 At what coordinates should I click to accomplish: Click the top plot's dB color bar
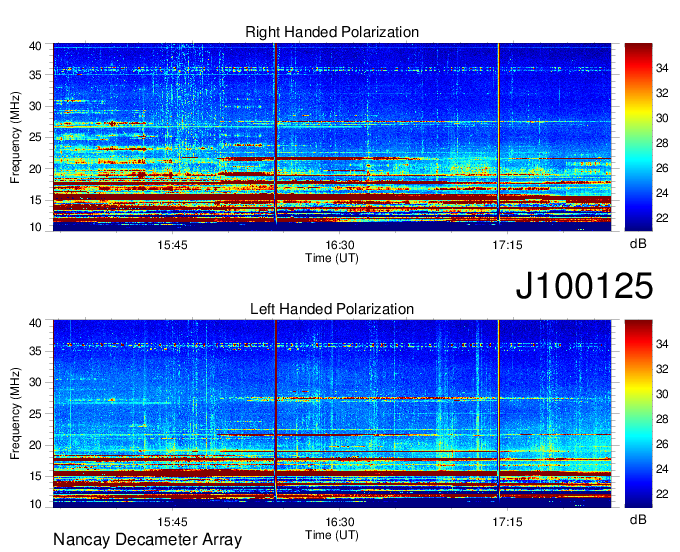(x=638, y=137)
